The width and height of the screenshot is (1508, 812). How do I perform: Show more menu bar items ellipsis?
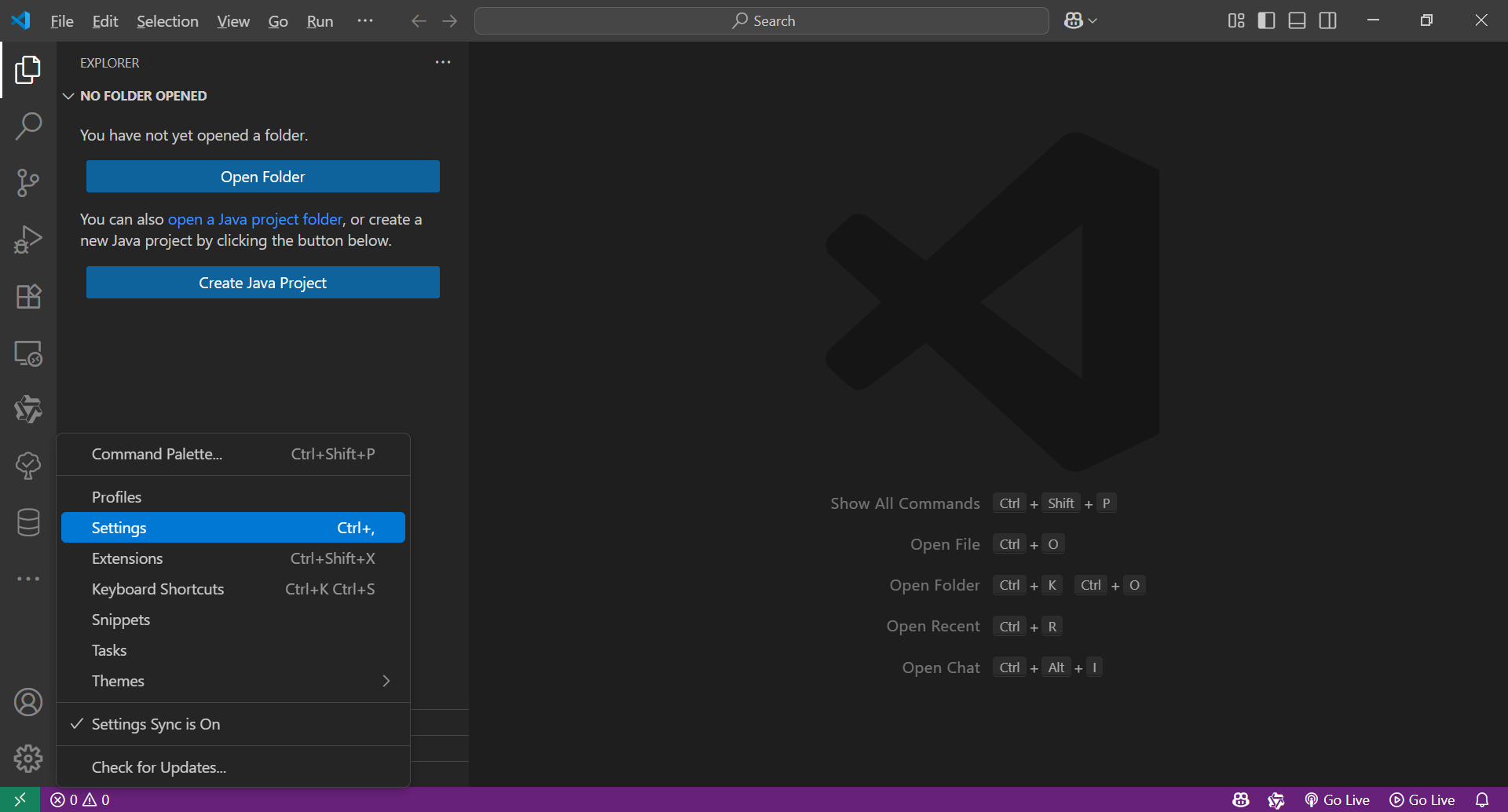click(365, 21)
